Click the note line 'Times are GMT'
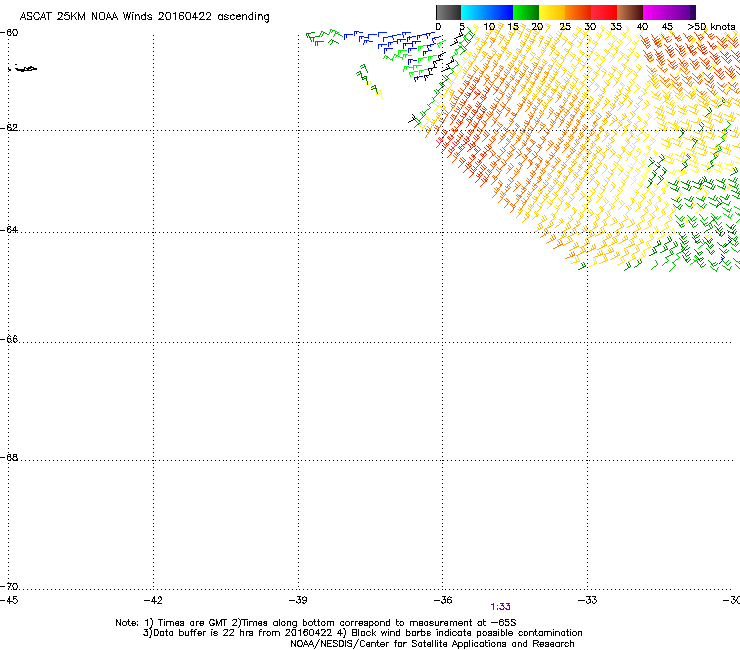 coord(193,623)
